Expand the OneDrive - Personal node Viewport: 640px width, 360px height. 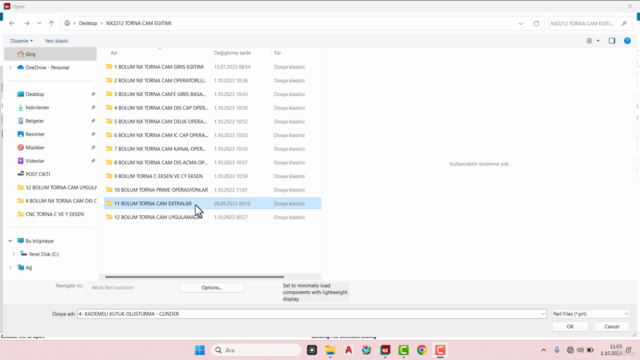(10, 68)
